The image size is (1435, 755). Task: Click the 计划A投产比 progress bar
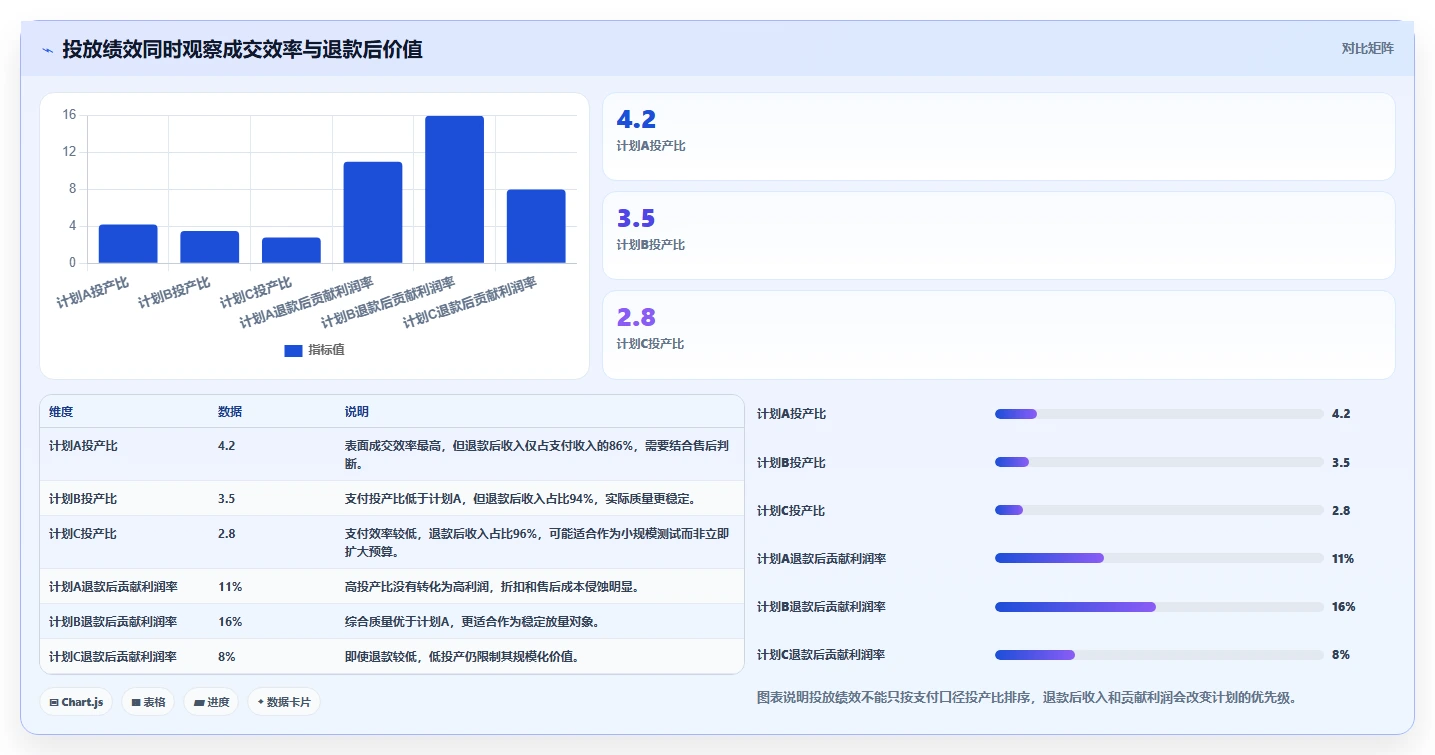[x=1159, y=414]
